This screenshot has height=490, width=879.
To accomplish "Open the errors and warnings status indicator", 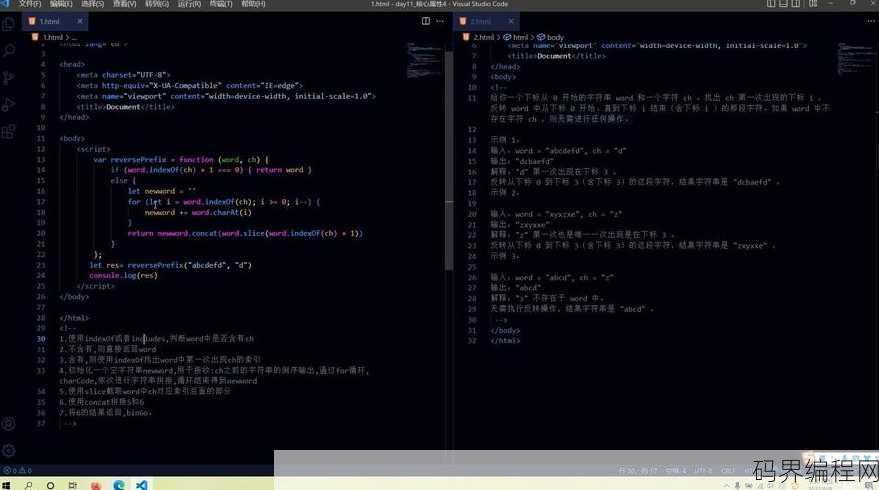I will tap(18, 470).
